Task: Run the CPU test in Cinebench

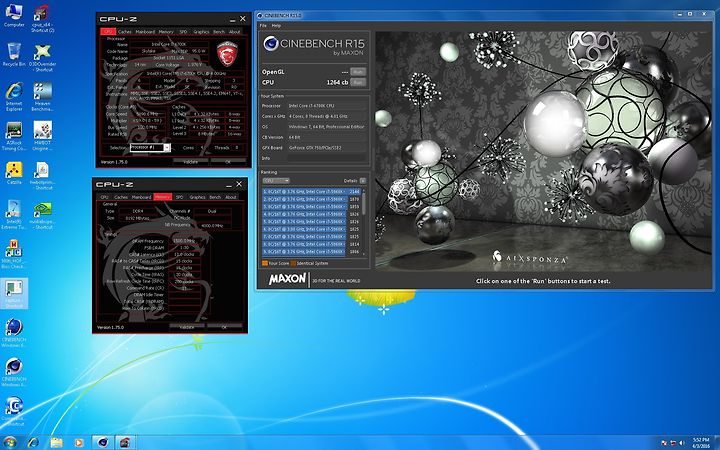Action: tap(358, 82)
